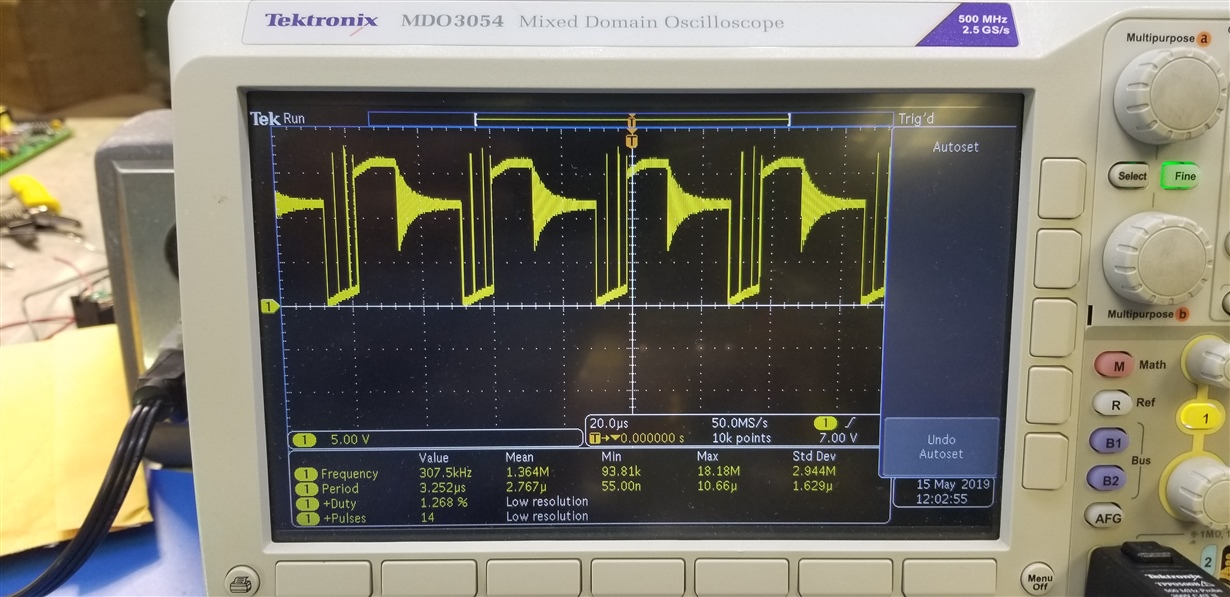The image size is (1230, 597).
Task: Tap the Run acquisition status
Action: click(294, 118)
